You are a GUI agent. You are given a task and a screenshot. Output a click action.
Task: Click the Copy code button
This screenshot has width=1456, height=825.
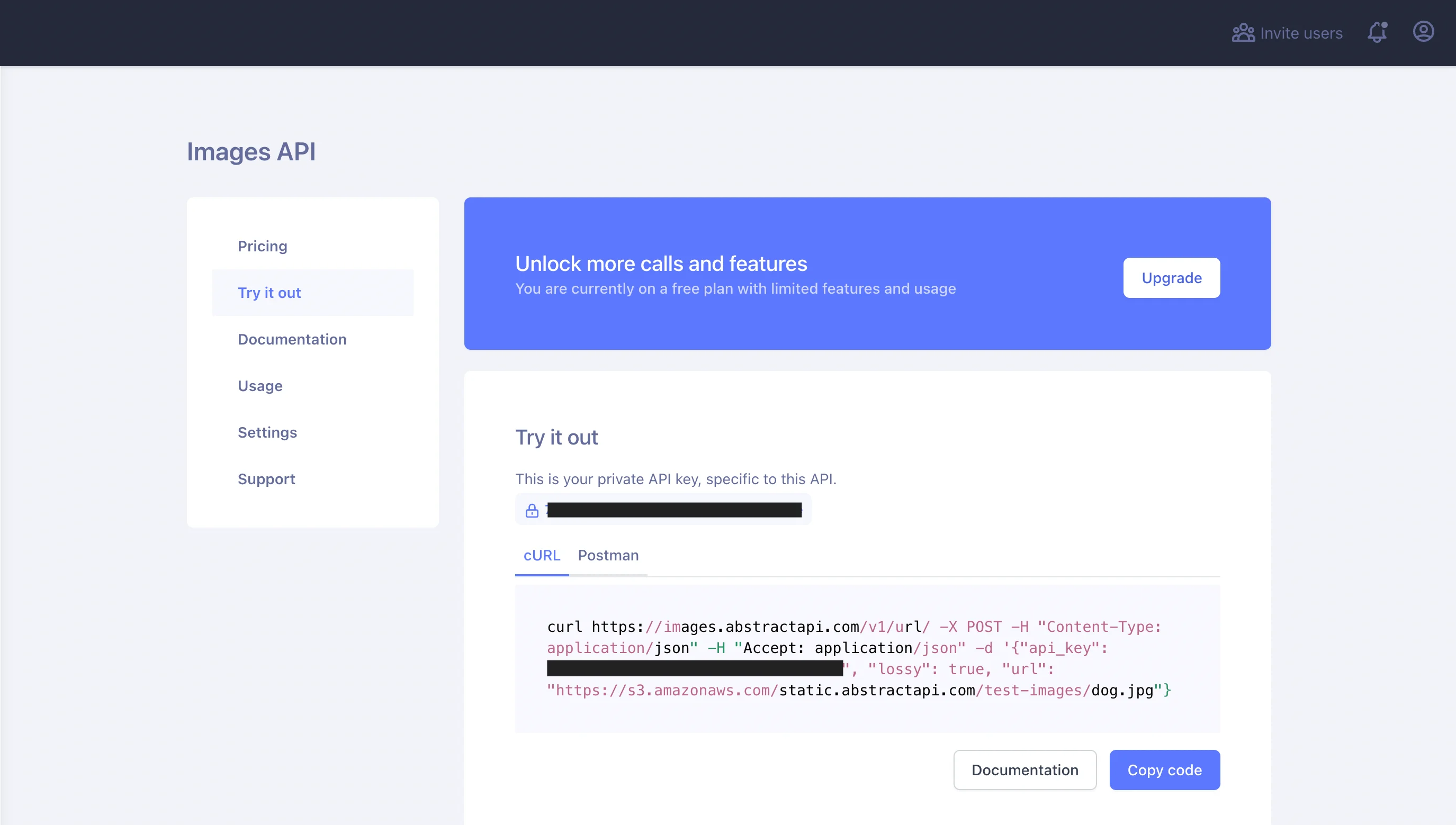tap(1164, 769)
